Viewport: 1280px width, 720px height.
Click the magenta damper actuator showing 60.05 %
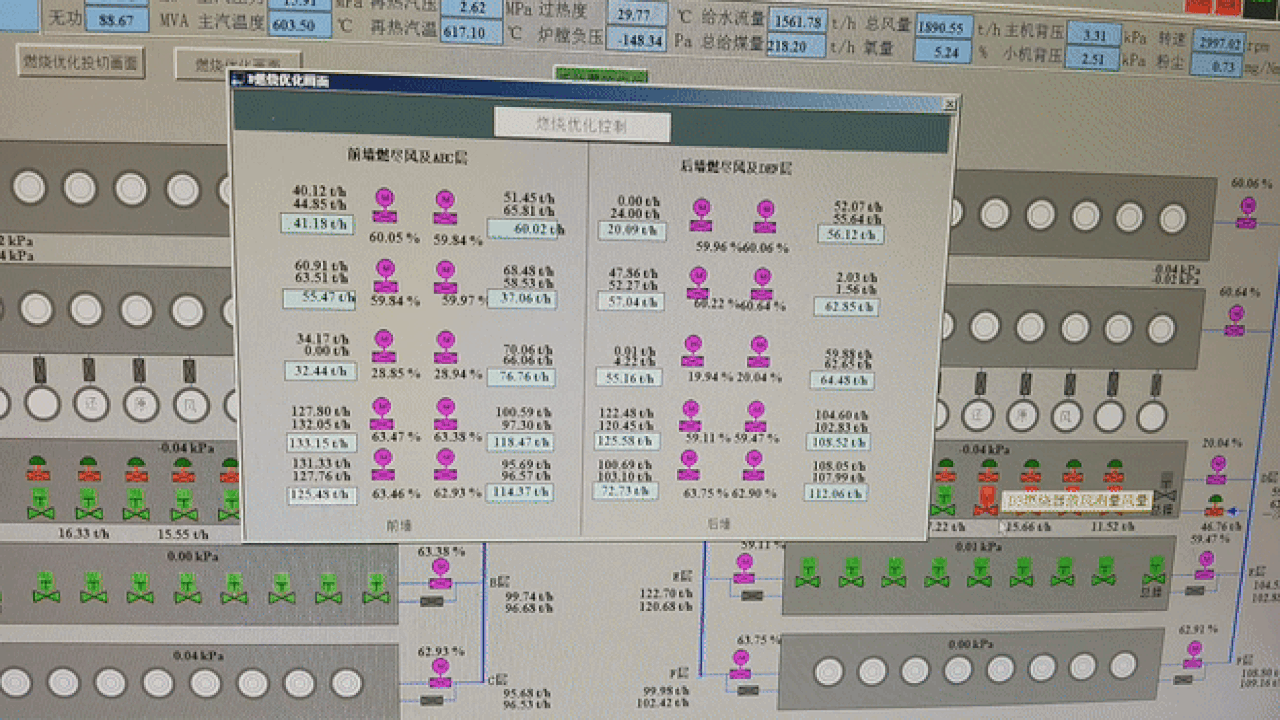[384, 208]
